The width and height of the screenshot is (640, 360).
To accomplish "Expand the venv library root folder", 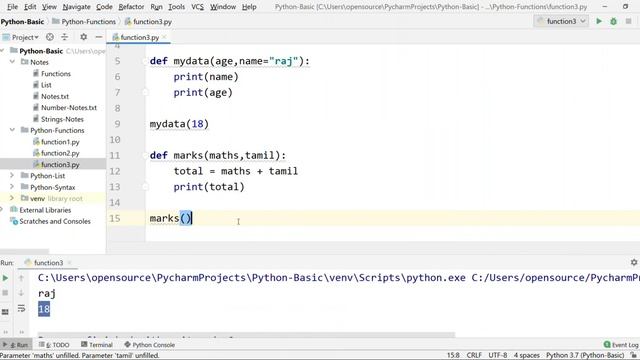I will 12,198.
